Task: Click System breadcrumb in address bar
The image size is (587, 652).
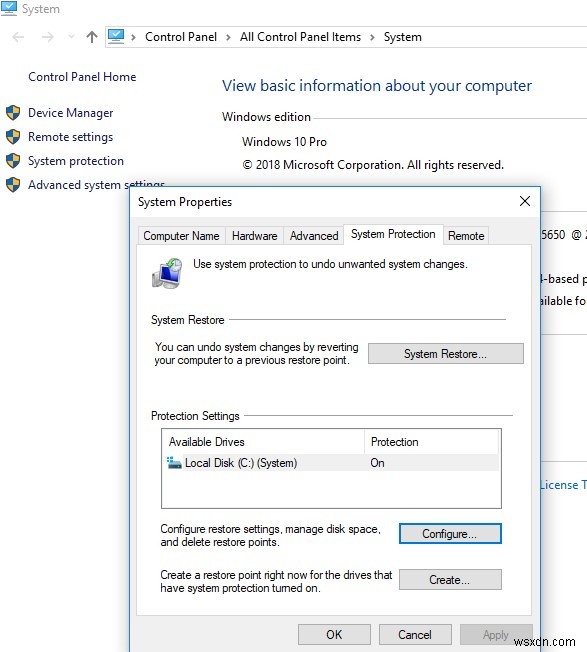Action: tap(402, 37)
